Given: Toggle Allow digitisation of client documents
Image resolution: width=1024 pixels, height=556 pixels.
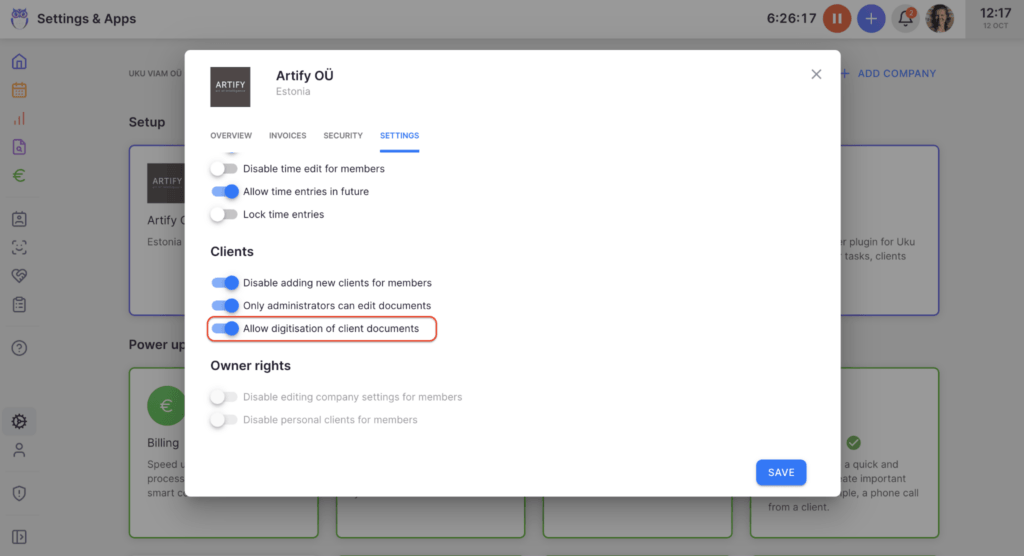Looking at the screenshot, I should (x=224, y=329).
